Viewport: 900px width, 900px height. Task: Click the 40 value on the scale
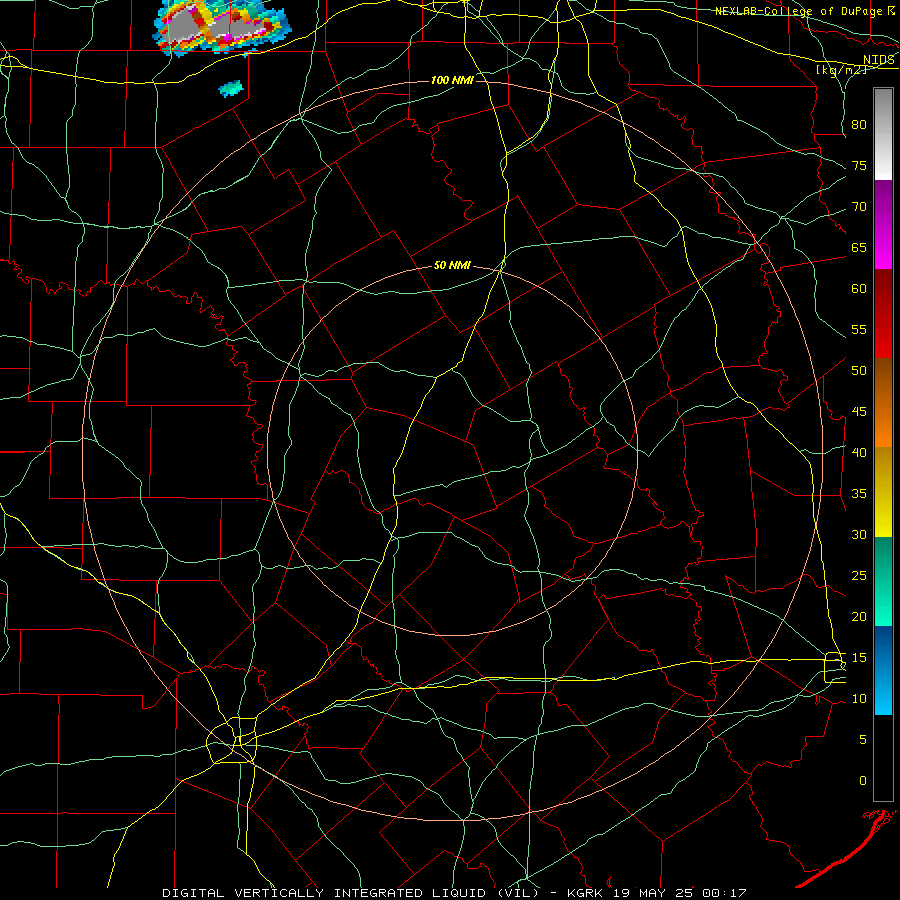tap(859, 452)
